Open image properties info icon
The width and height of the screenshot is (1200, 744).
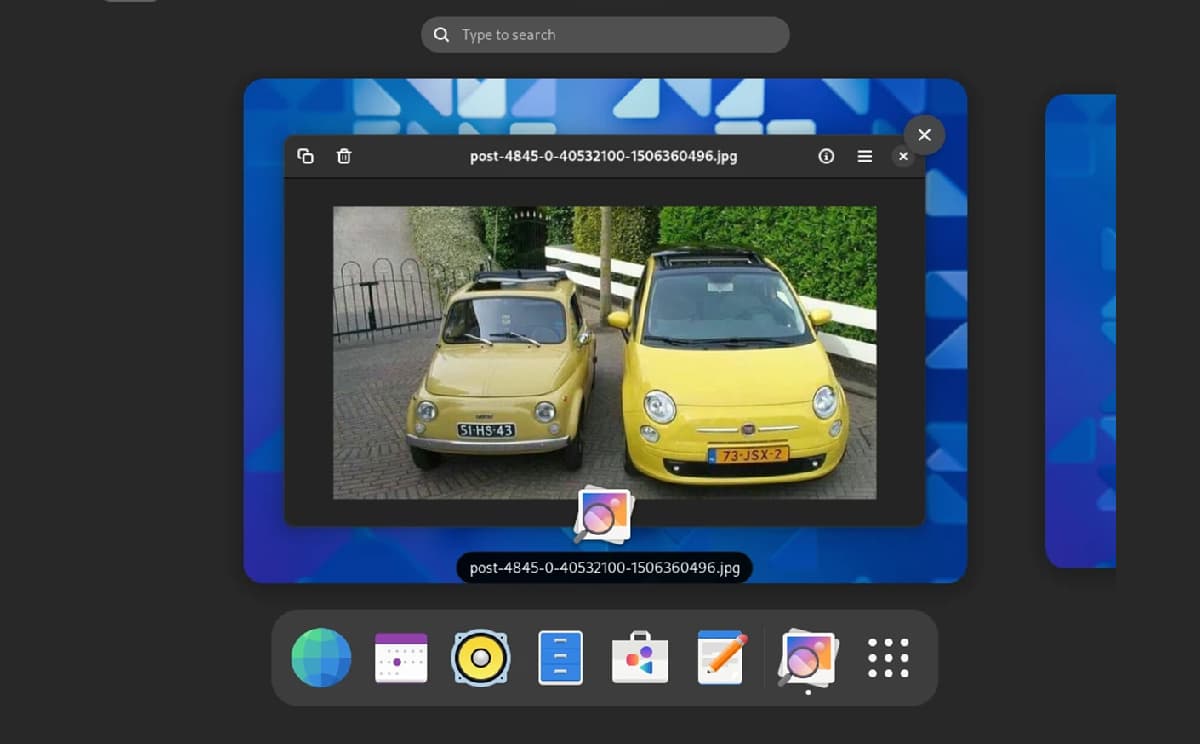click(826, 156)
